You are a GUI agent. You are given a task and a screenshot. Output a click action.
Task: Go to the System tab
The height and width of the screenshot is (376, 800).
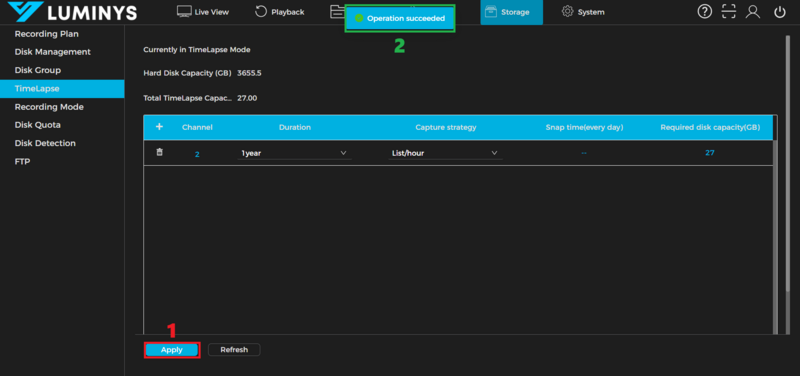click(x=583, y=12)
